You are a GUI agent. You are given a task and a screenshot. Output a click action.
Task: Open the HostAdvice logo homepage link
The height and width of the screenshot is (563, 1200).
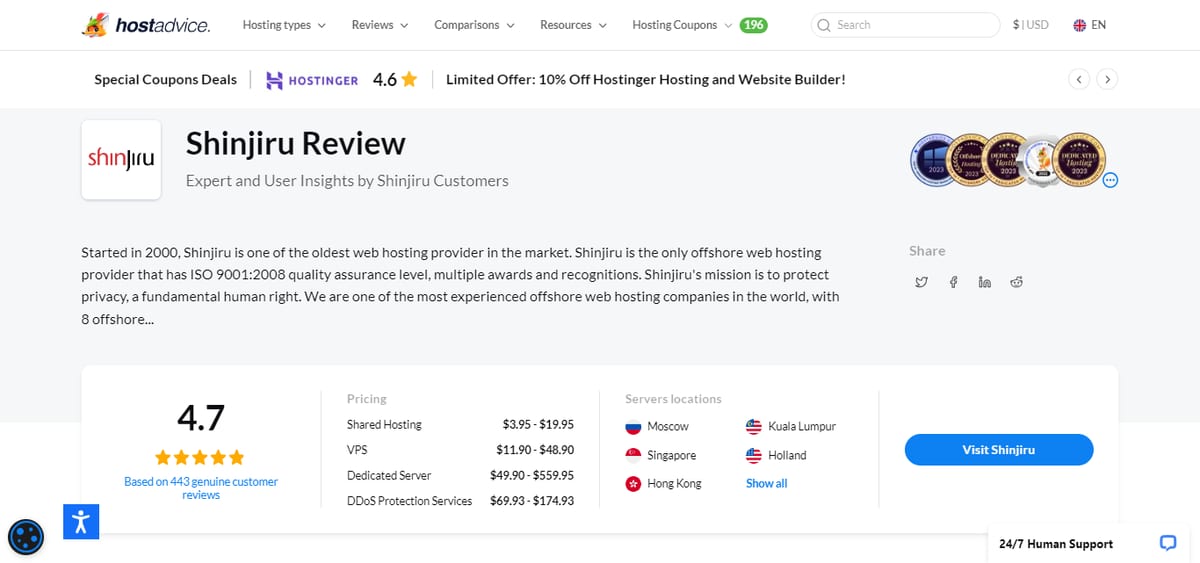coord(146,25)
